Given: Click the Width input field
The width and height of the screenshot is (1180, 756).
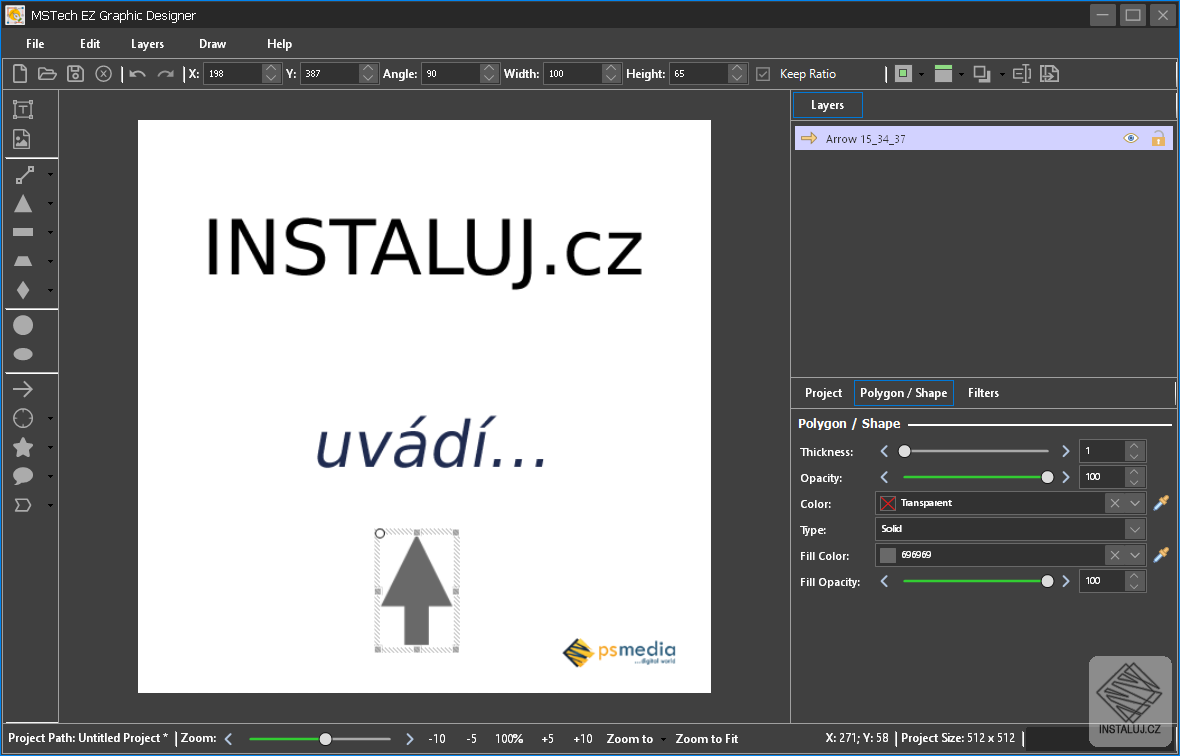Looking at the screenshot, I should click(573, 74).
